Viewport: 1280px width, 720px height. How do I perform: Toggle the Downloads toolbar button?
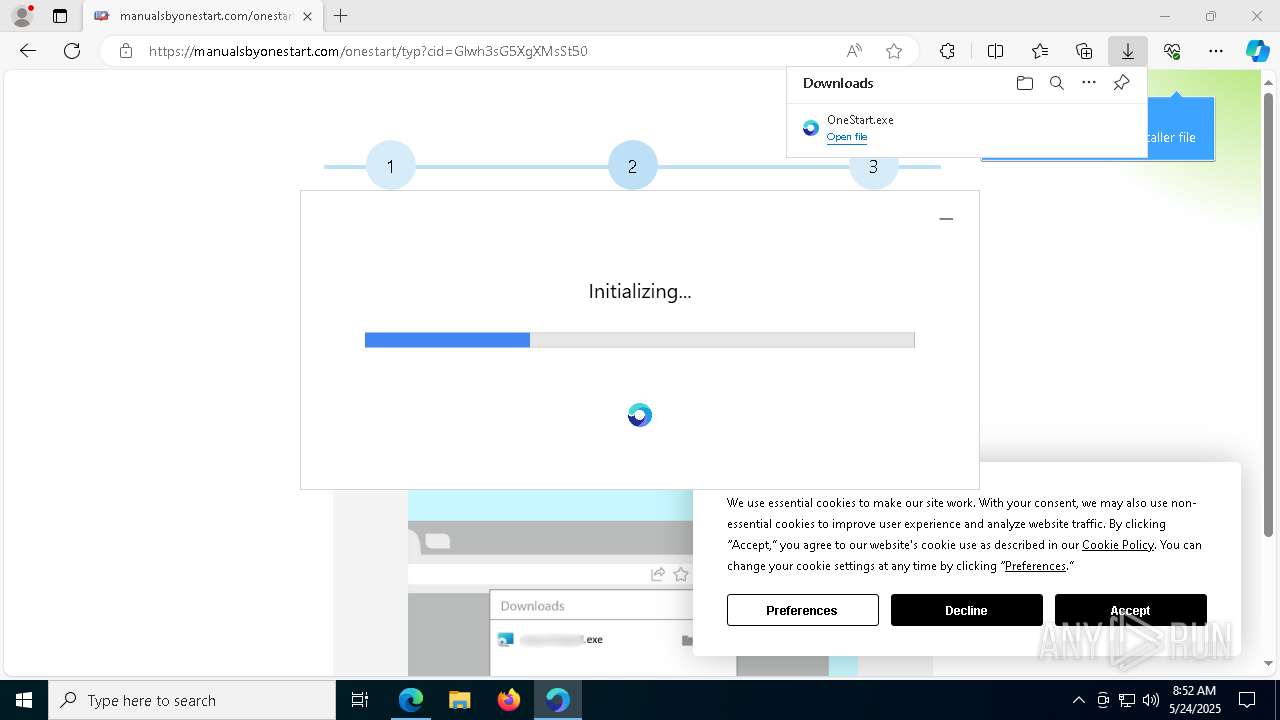[1128, 51]
